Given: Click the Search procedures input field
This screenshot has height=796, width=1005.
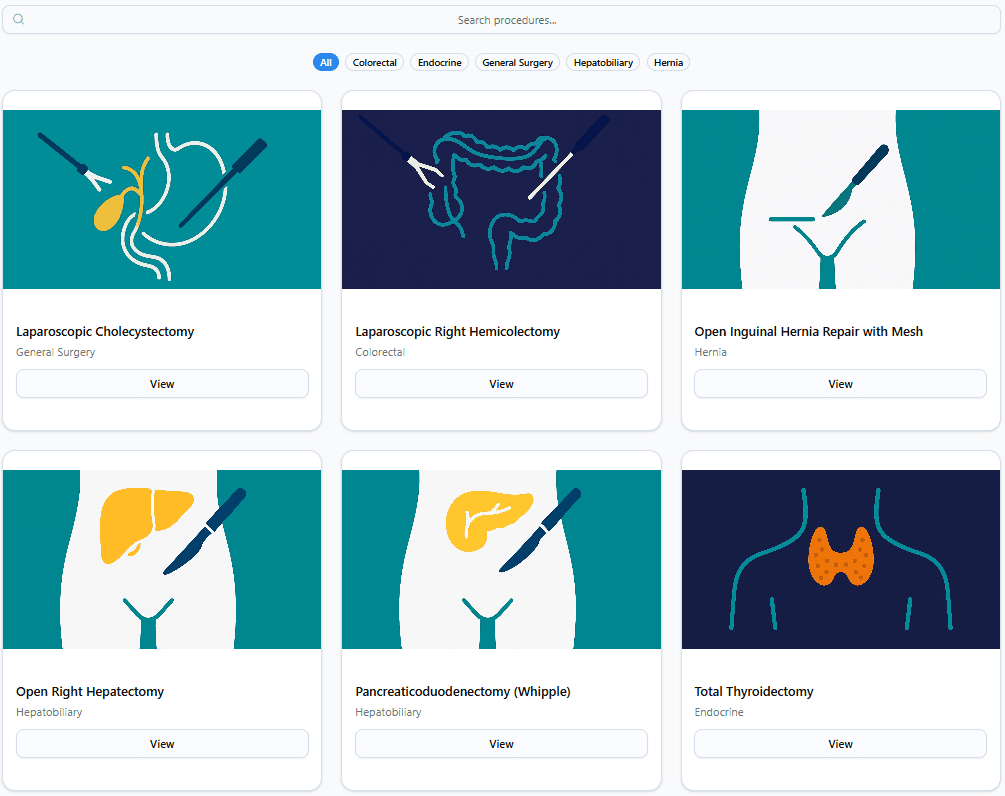Looking at the screenshot, I should point(502,19).
